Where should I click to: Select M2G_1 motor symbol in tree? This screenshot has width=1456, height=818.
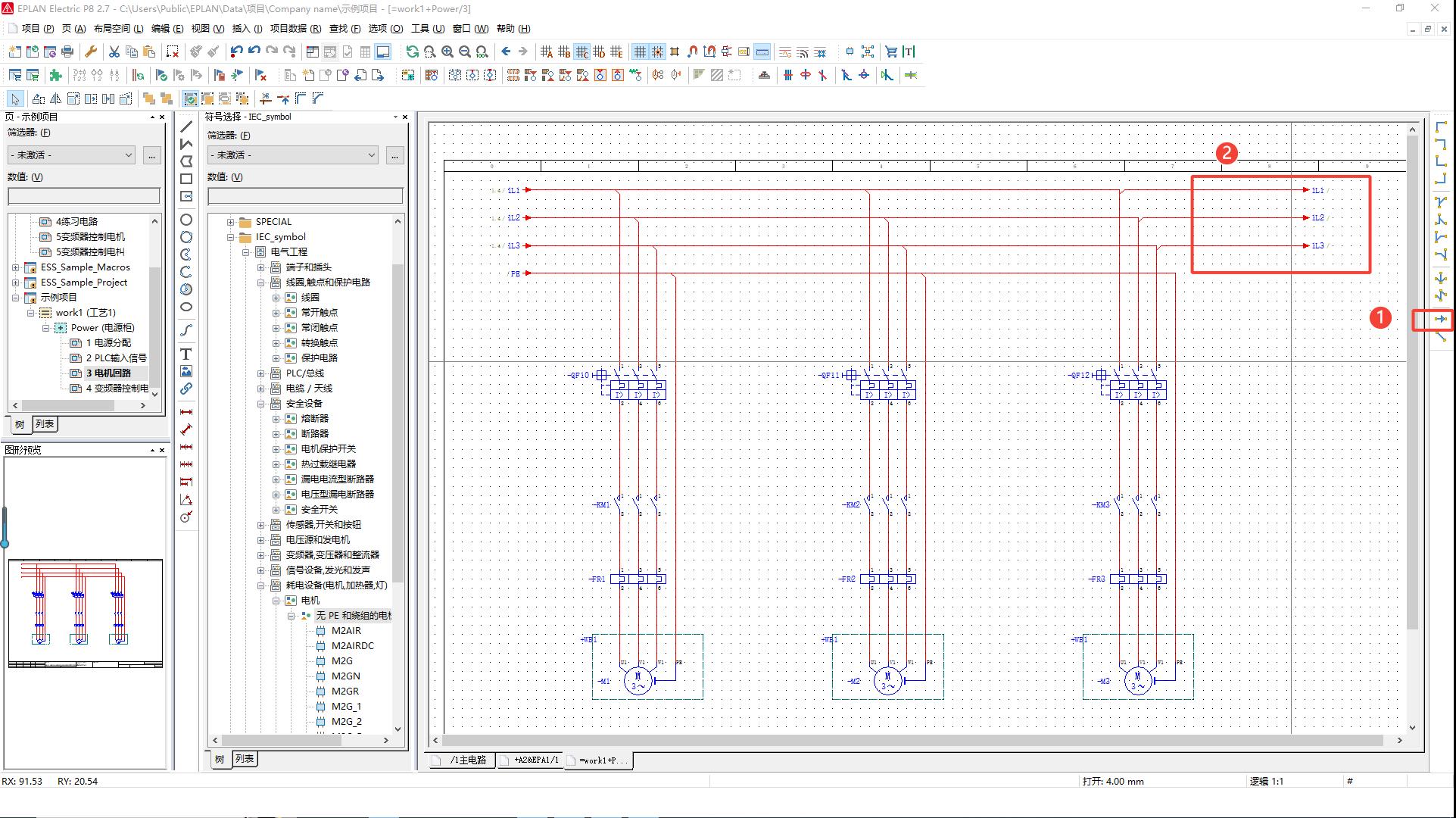tap(346, 706)
